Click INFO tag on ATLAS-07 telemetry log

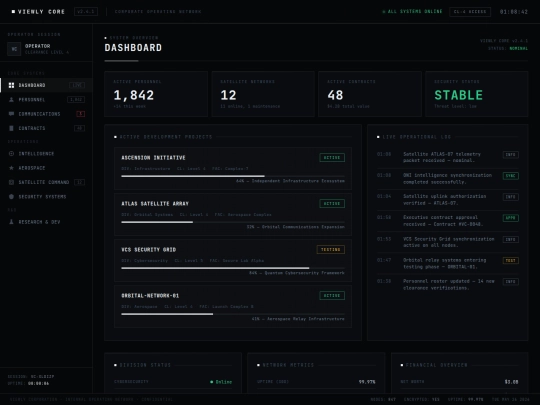tap(511, 155)
